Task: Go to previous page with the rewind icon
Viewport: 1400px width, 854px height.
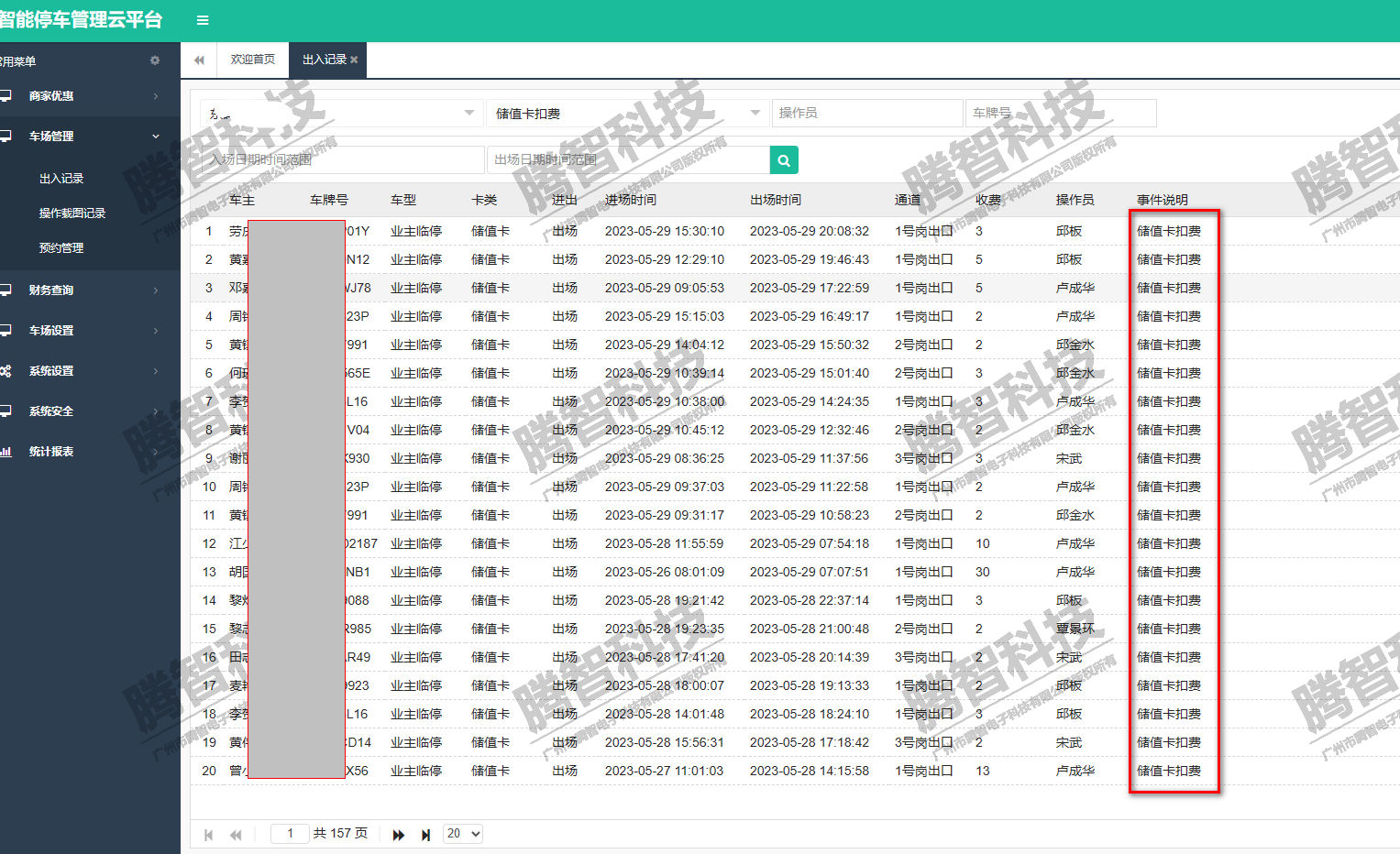Action: click(x=236, y=834)
